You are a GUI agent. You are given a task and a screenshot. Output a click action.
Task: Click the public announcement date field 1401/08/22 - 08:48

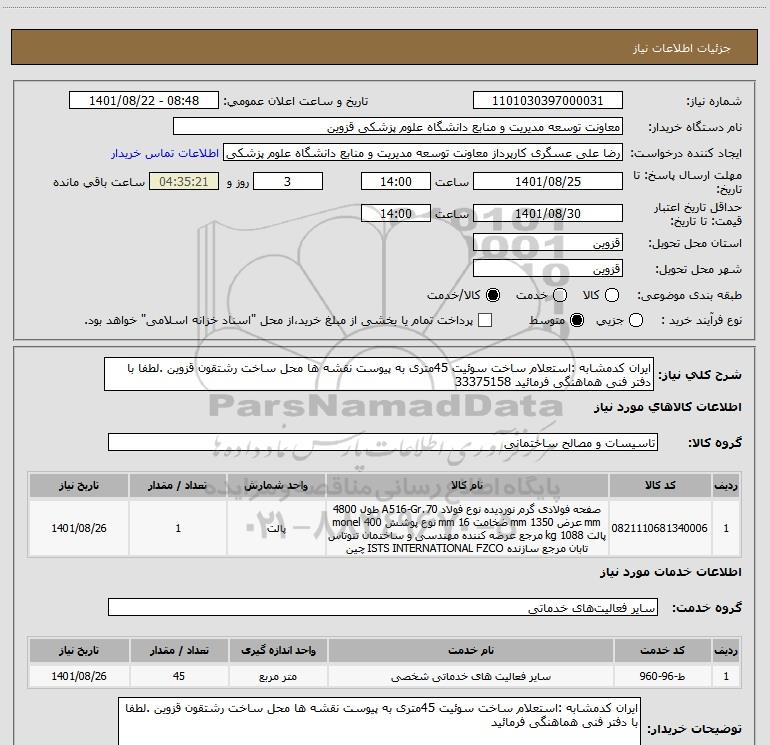(x=144, y=101)
